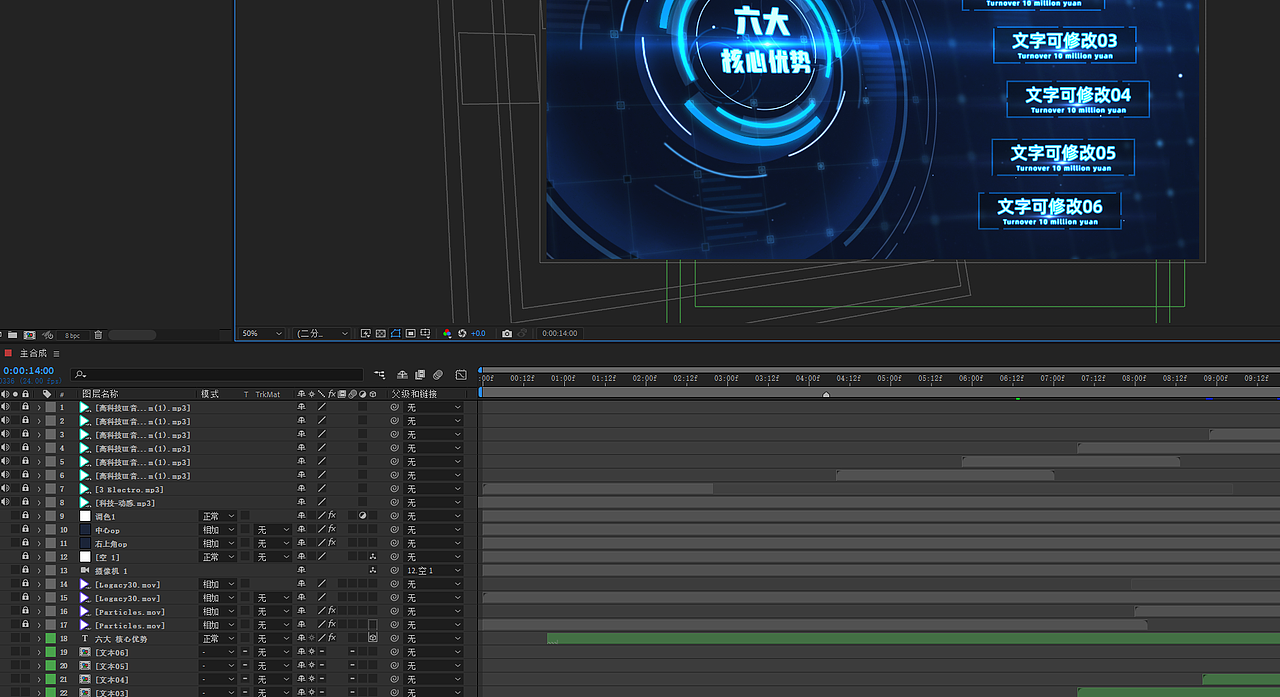Viewport: 1280px width, 697px height.
Task: Expand layer 18 六大 核心优势 properties
Action: coord(39,638)
